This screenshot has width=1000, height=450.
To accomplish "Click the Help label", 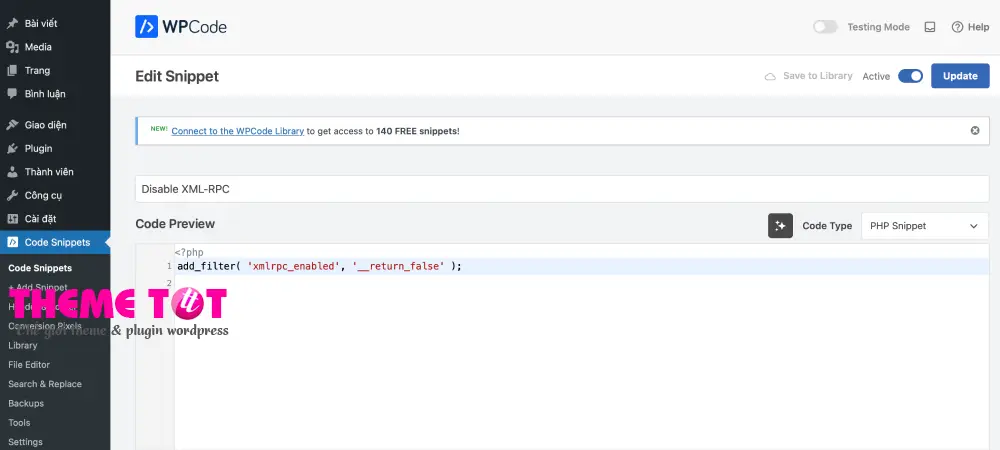I will (978, 27).
